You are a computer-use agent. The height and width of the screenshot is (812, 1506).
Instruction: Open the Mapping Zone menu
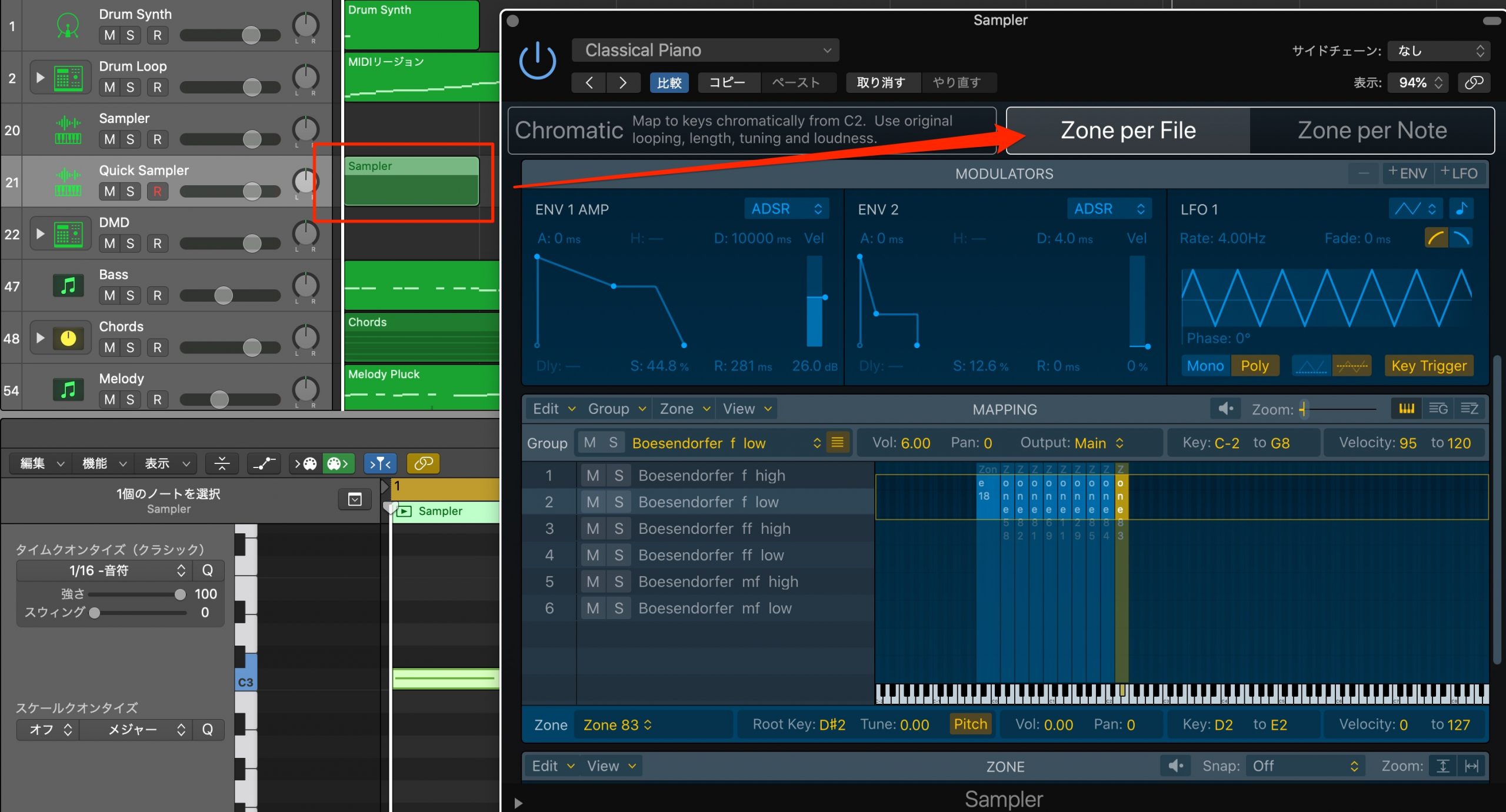[x=685, y=409]
